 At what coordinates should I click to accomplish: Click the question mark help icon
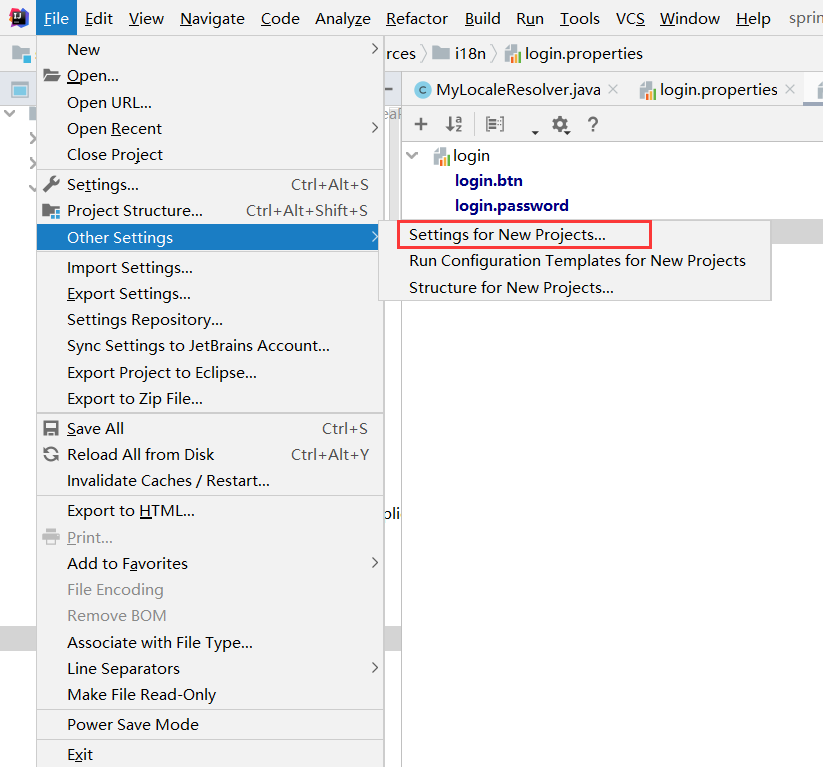click(x=593, y=124)
